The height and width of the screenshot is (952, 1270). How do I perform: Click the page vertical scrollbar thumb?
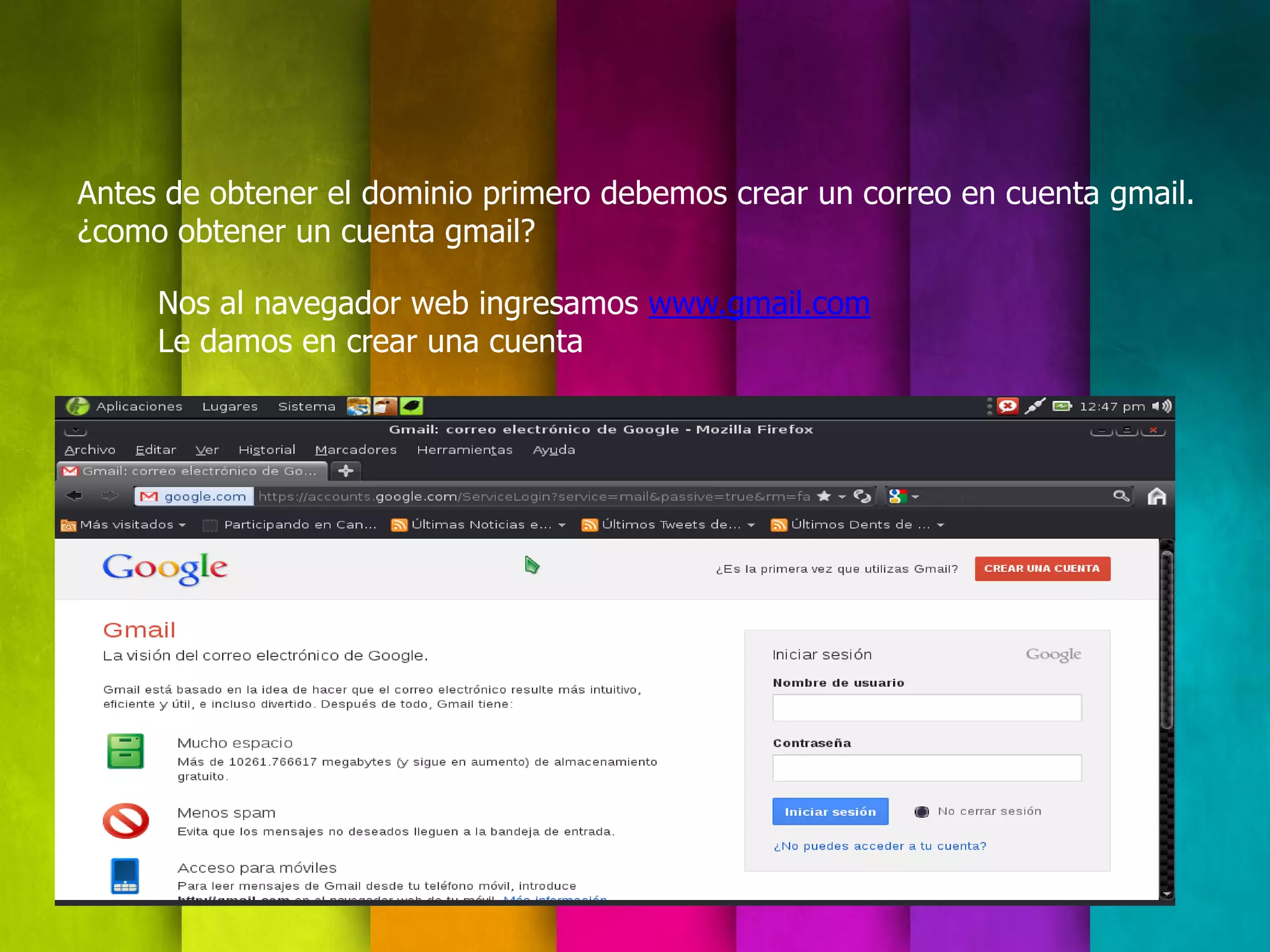(x=1166, y=638)
